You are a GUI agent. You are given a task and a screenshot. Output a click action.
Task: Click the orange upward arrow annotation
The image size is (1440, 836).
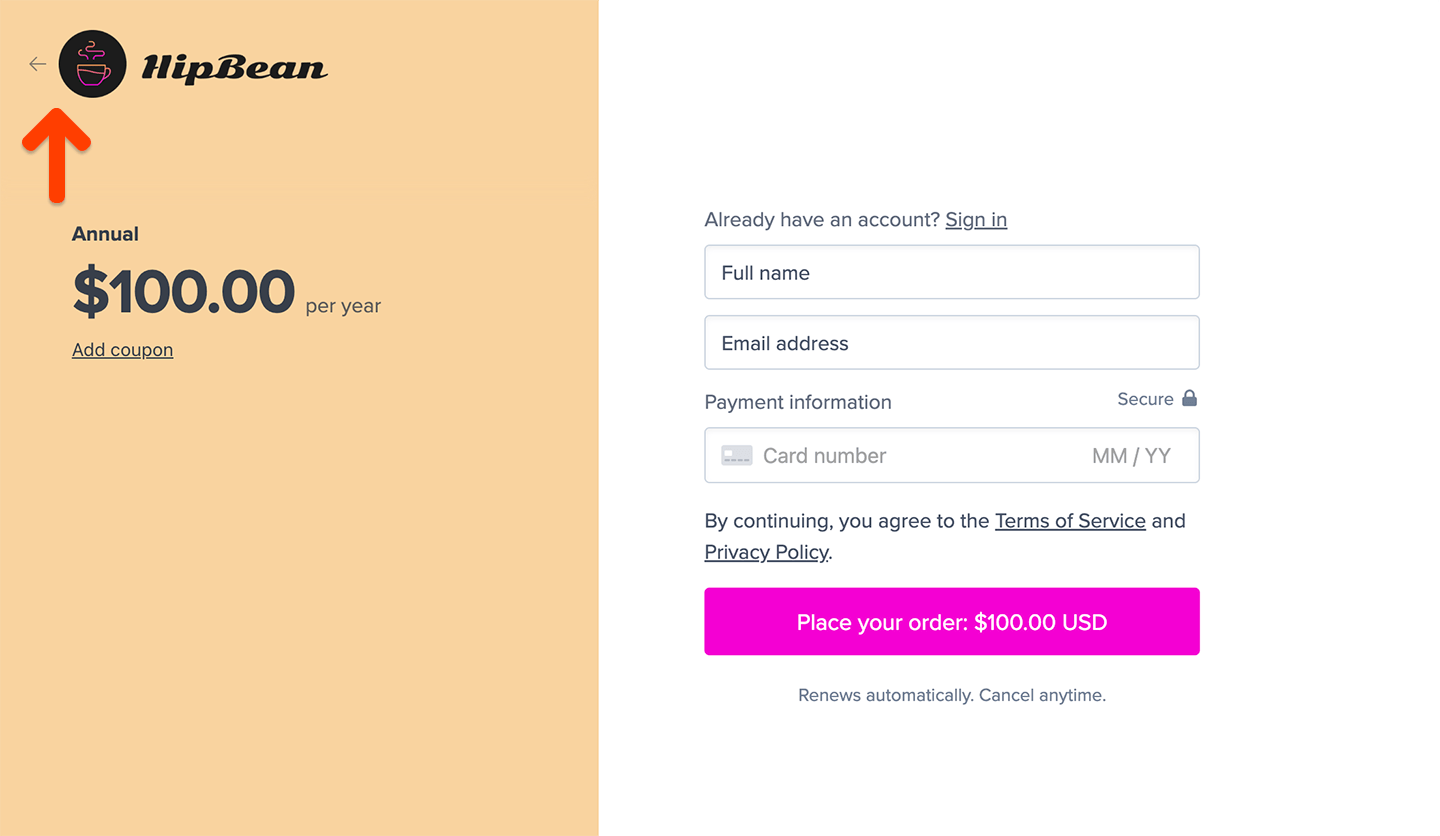[x=57, y=153]
